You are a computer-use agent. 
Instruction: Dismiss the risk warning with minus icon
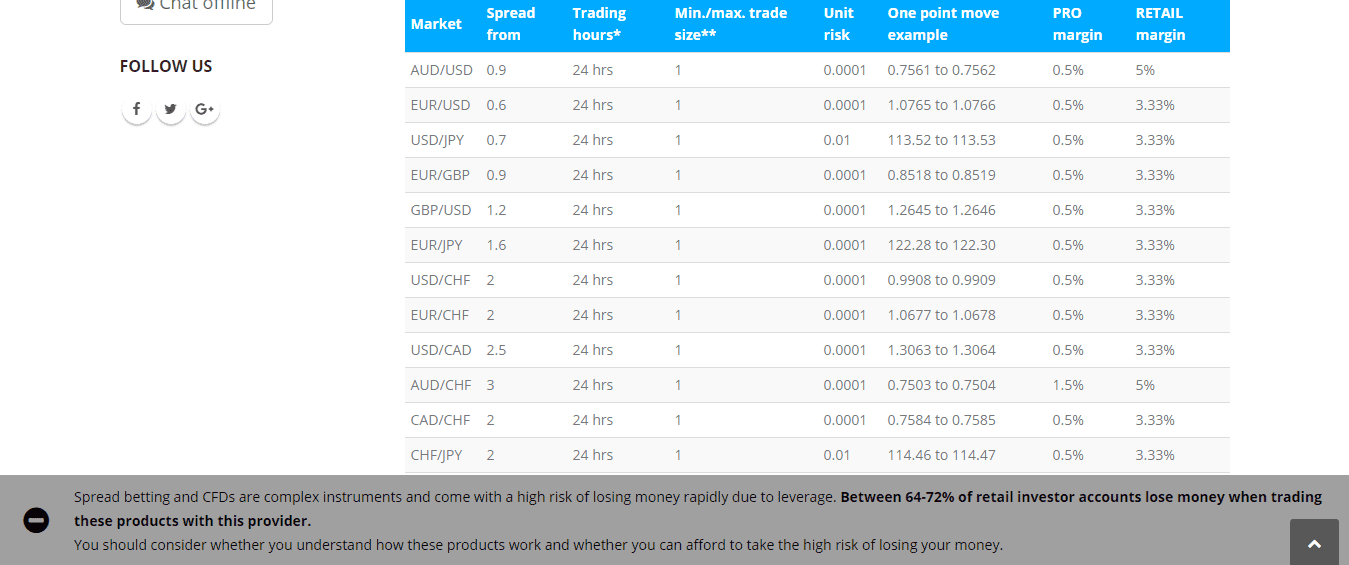click(36, 520)
